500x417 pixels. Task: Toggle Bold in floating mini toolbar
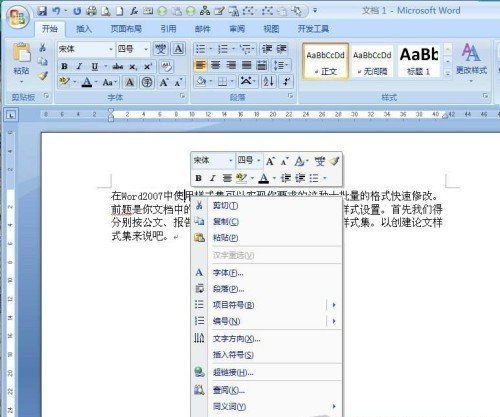click(198, 178)
